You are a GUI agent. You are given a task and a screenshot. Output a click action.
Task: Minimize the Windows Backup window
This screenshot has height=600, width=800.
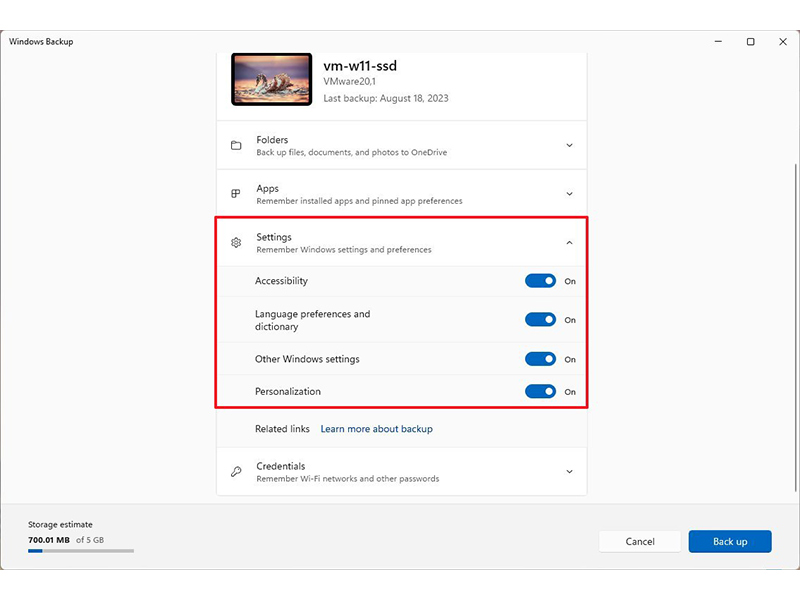pos(718,42)
